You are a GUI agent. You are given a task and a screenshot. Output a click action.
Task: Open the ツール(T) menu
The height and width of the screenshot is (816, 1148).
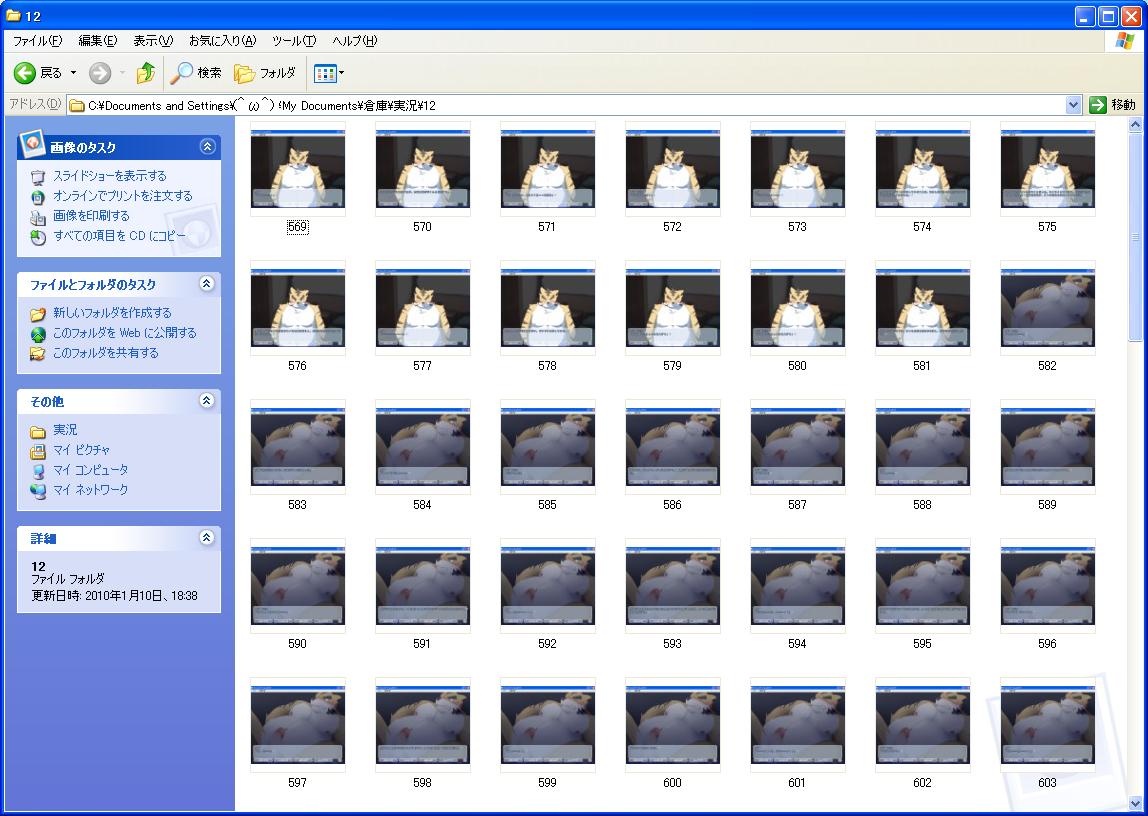(x=294, y=41)
